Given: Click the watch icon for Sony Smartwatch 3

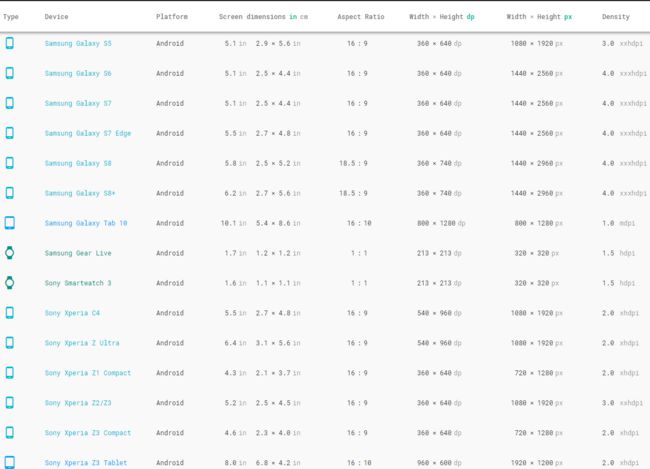Looking at the screenshot, I should coord(10,283).
